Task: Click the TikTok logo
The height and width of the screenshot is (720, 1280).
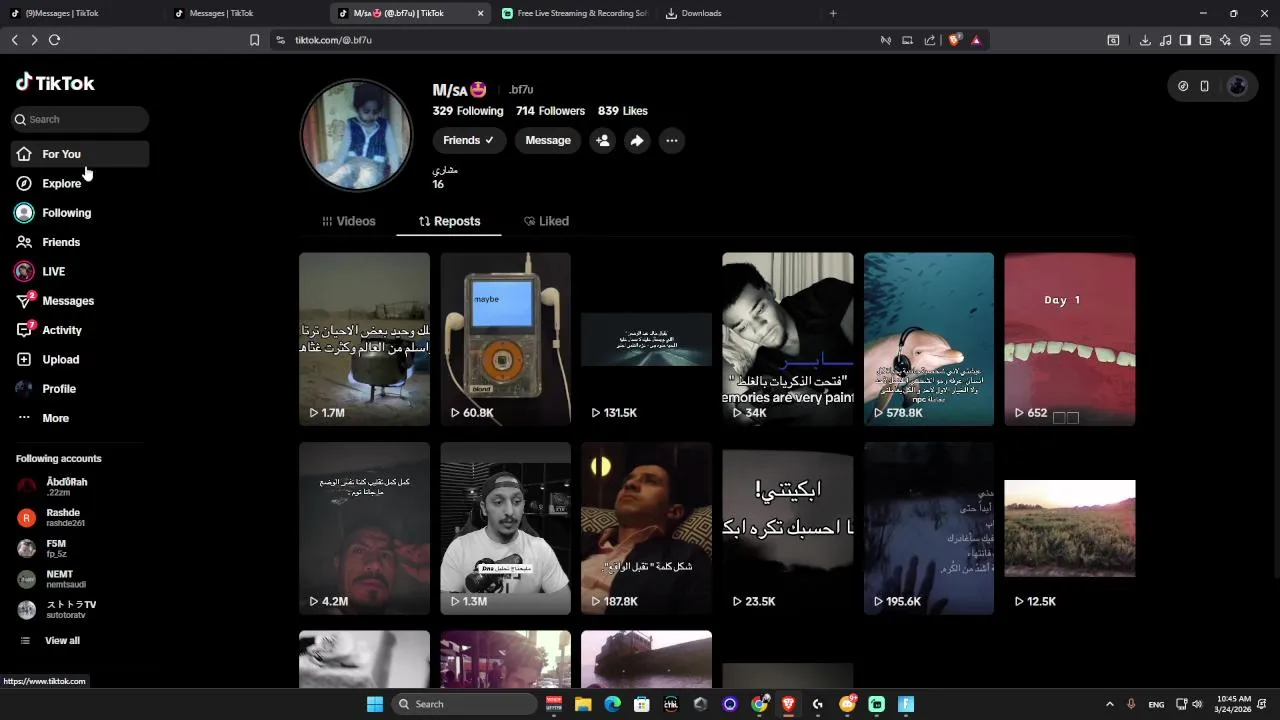Action: click(x=55, y=83)
